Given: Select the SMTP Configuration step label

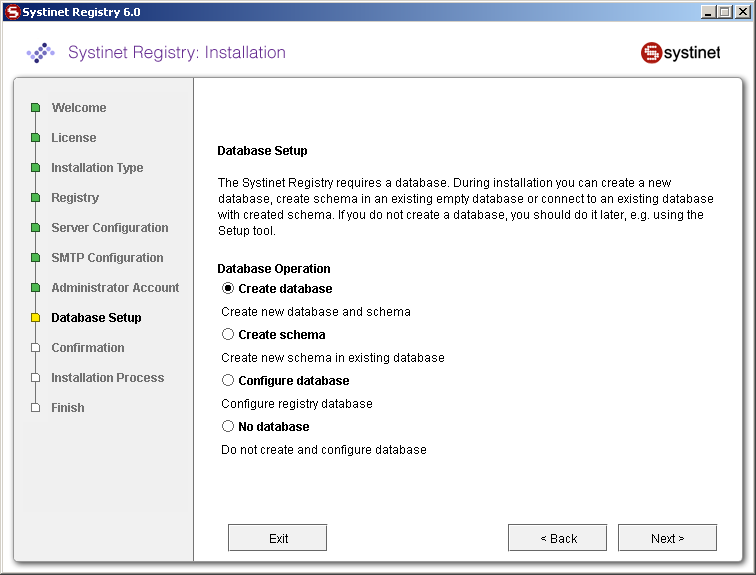Looking at the screenshot, I should (108, 257).
